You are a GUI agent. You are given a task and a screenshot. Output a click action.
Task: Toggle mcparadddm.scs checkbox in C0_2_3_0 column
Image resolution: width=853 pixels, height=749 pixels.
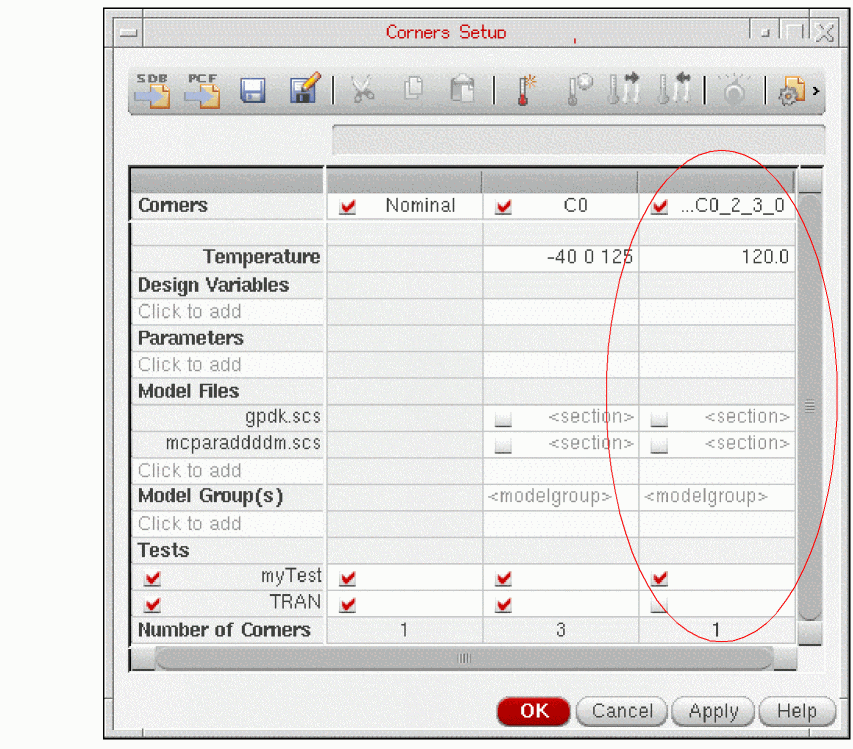659,445
